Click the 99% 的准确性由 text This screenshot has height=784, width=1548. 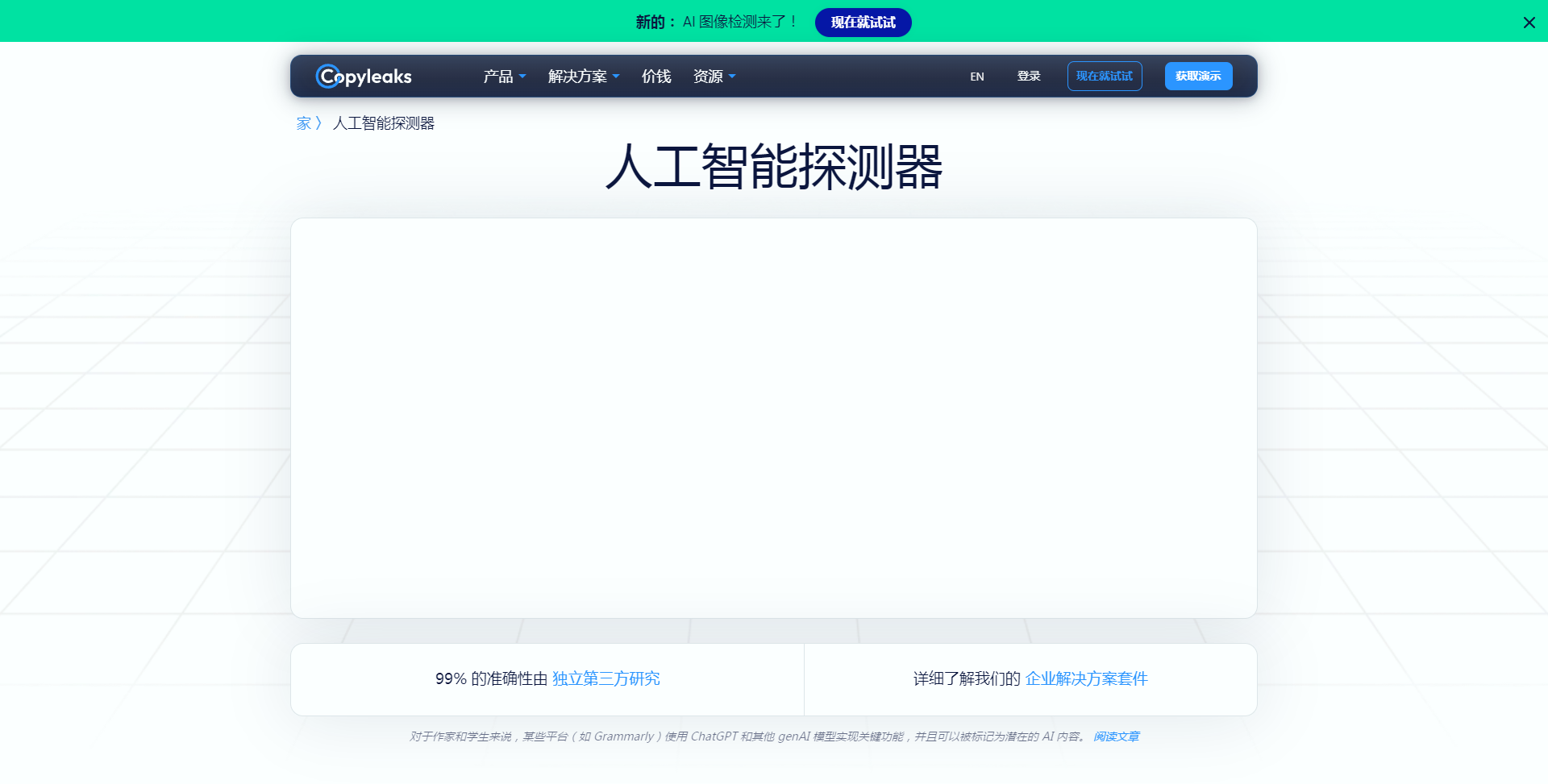491,679
